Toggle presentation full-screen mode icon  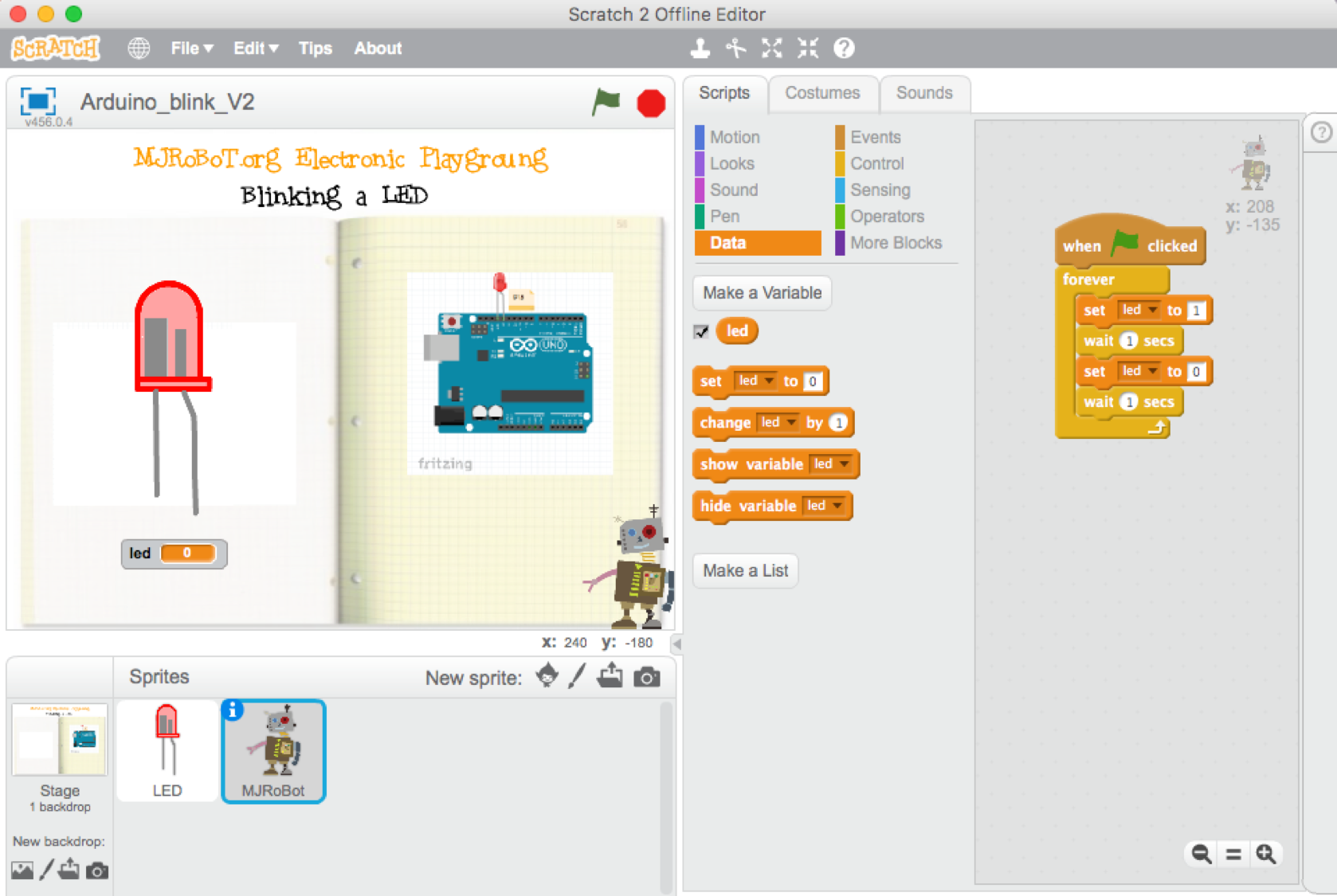click(x=38, y=101)
